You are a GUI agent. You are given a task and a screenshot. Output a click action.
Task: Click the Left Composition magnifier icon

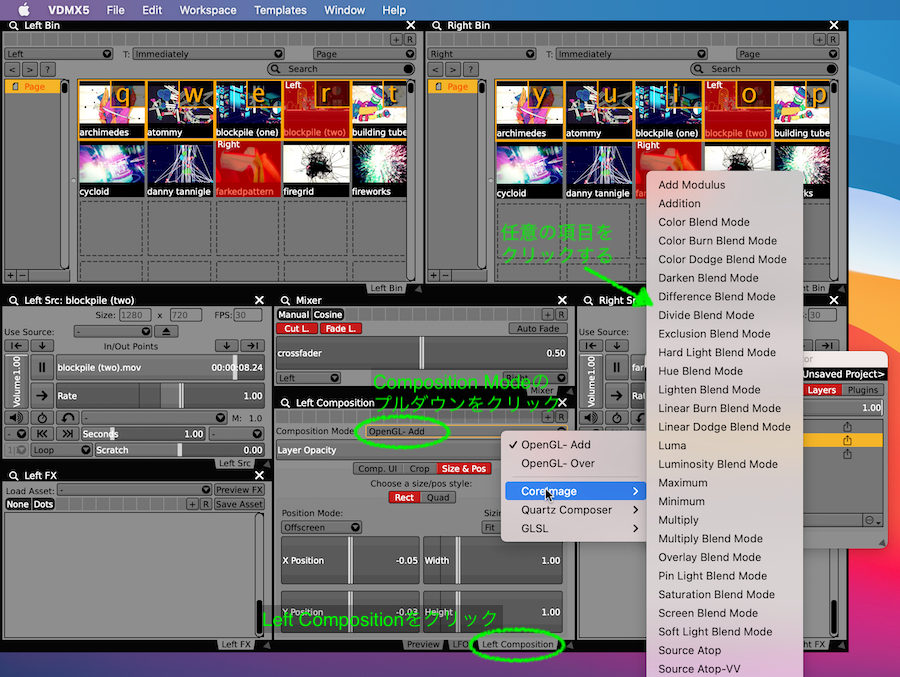click(285, 403)
